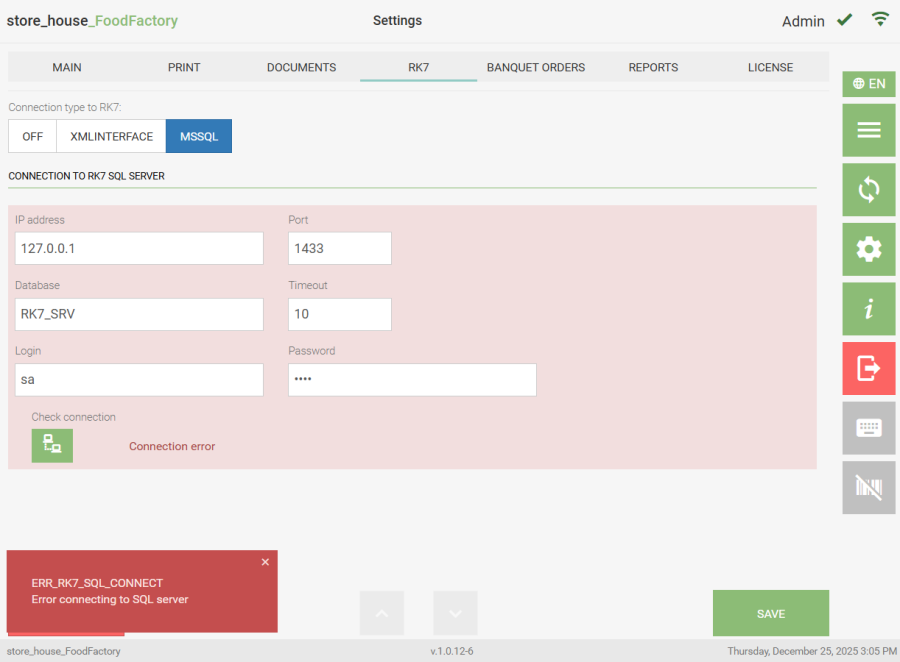Click the IP address input field
The image size is (900, 662).
click(x=139, y=248)
